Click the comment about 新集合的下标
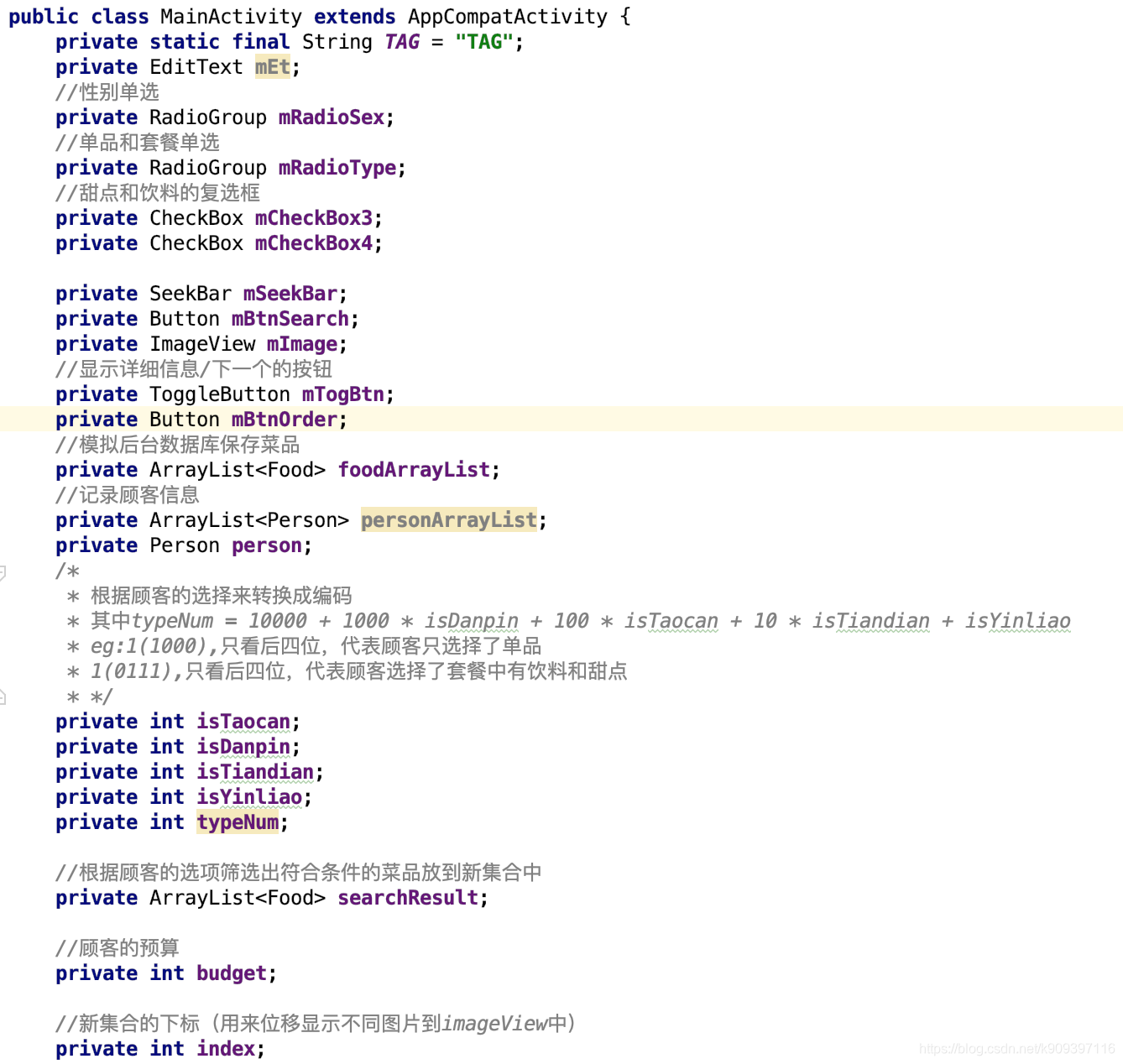This screenshot has height=1064, width=1123. point(316,1024)
